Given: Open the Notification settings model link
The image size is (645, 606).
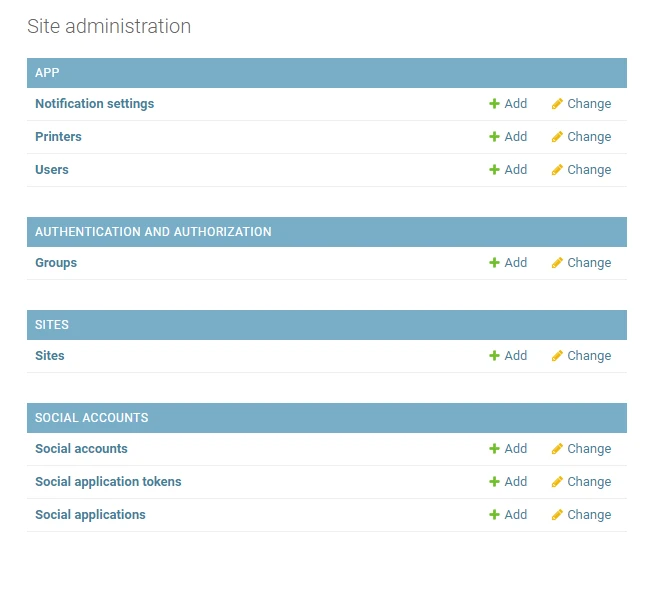Looking at the screenshot, I should (x=94, y=104).
